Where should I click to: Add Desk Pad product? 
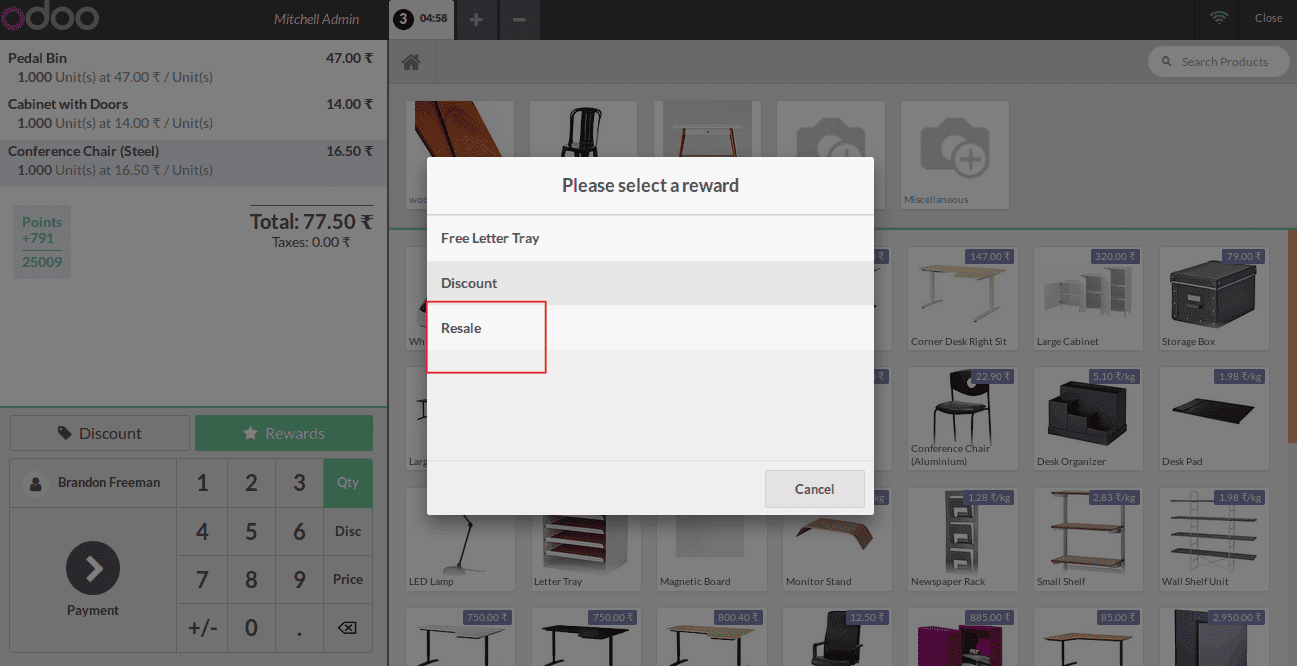point(1214,419)
